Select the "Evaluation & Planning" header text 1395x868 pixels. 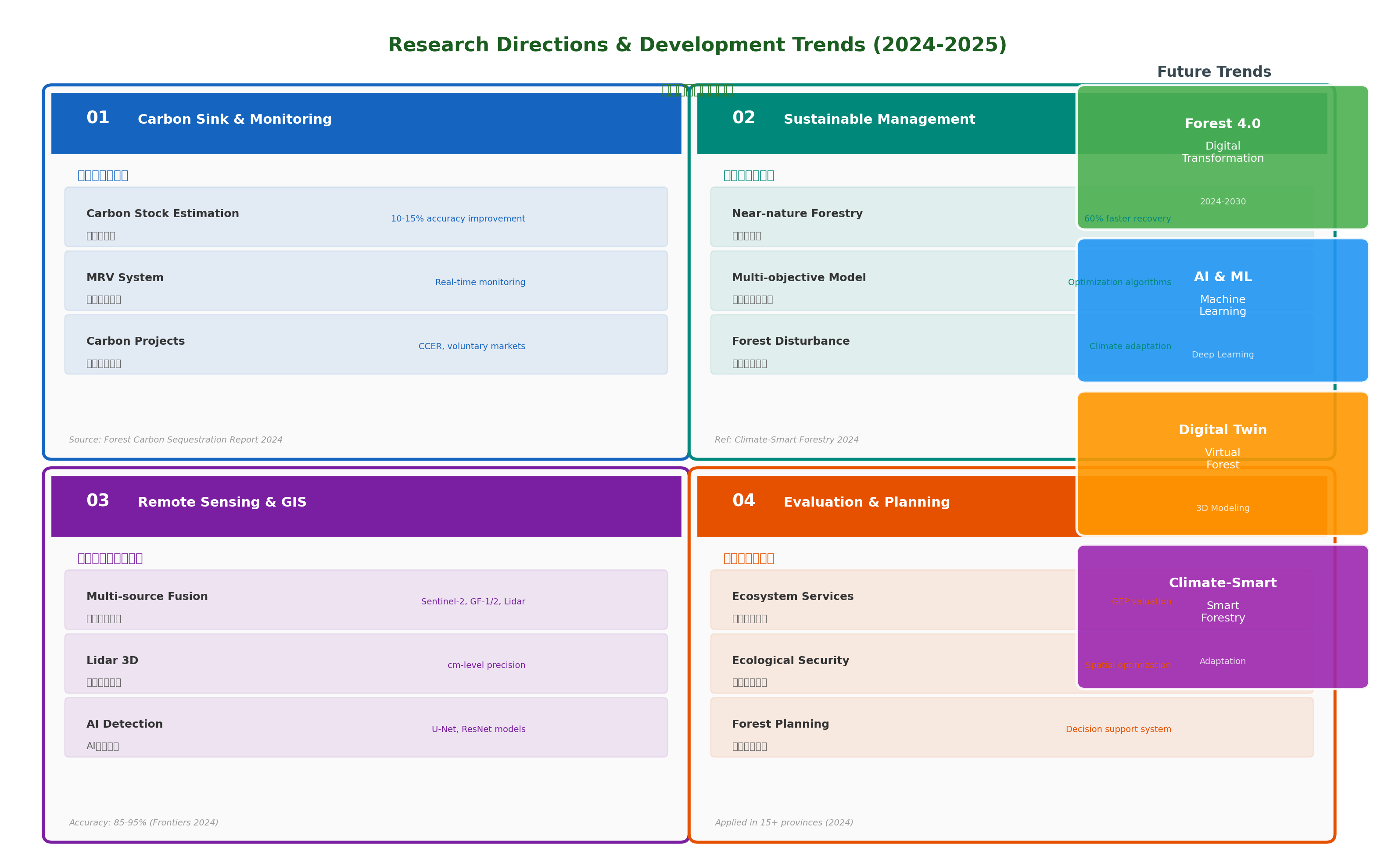[x=867, y=502]
